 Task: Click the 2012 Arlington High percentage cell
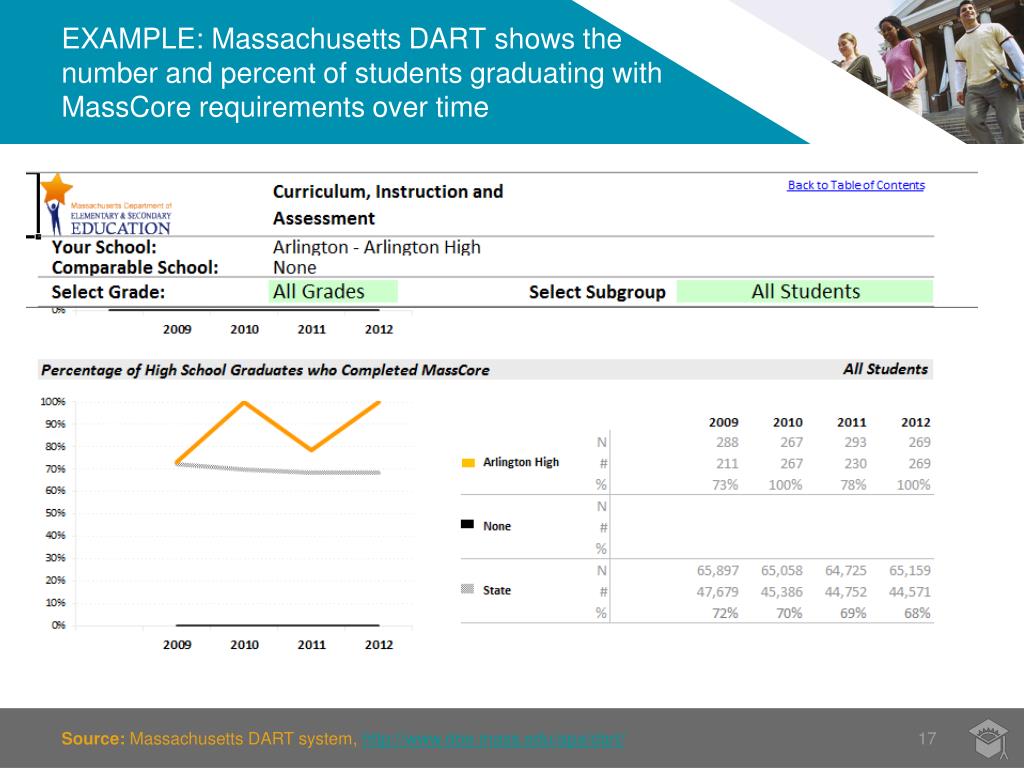coord(913,483)
